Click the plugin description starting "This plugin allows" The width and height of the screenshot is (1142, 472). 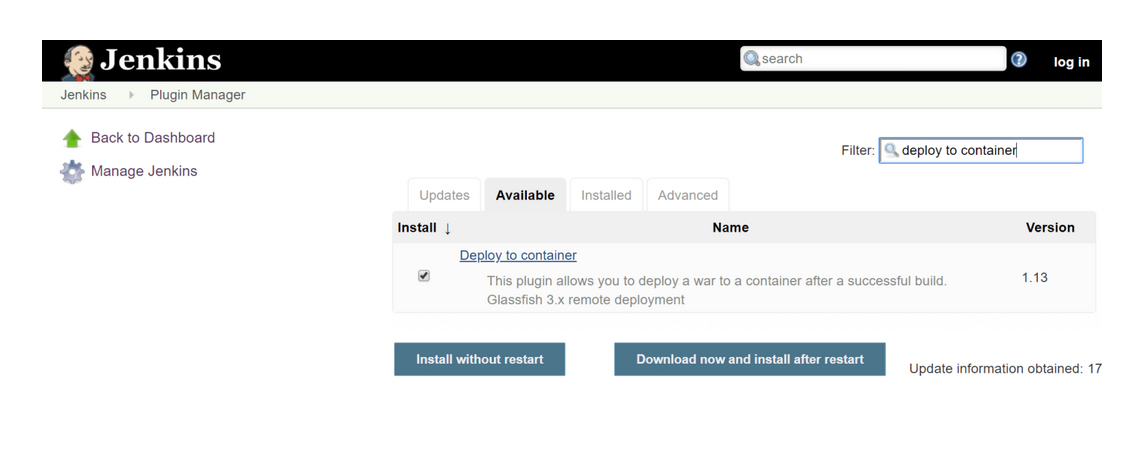tap(717, 280)
